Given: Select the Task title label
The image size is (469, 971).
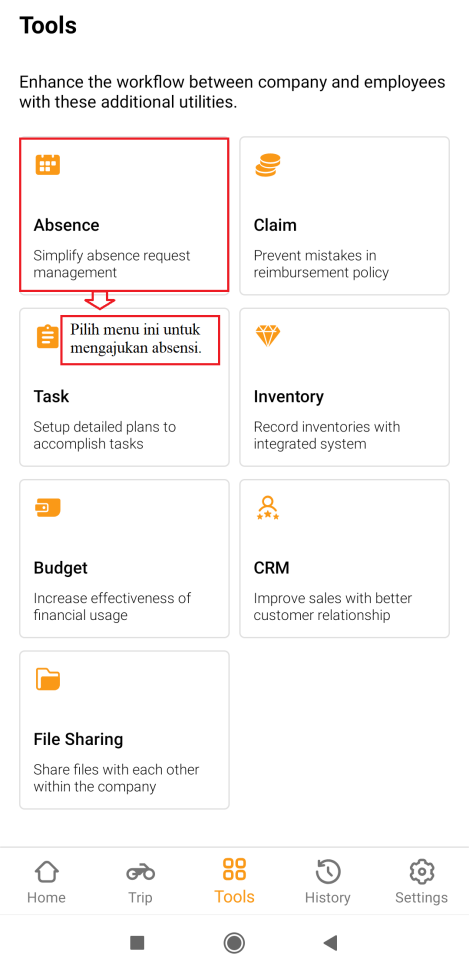Looking at the screenshot, I should (51, 396).
